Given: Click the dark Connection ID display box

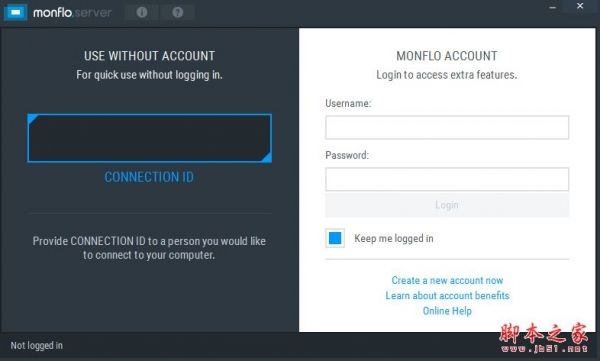Looking at the screenshot, I should coord(150,138).
